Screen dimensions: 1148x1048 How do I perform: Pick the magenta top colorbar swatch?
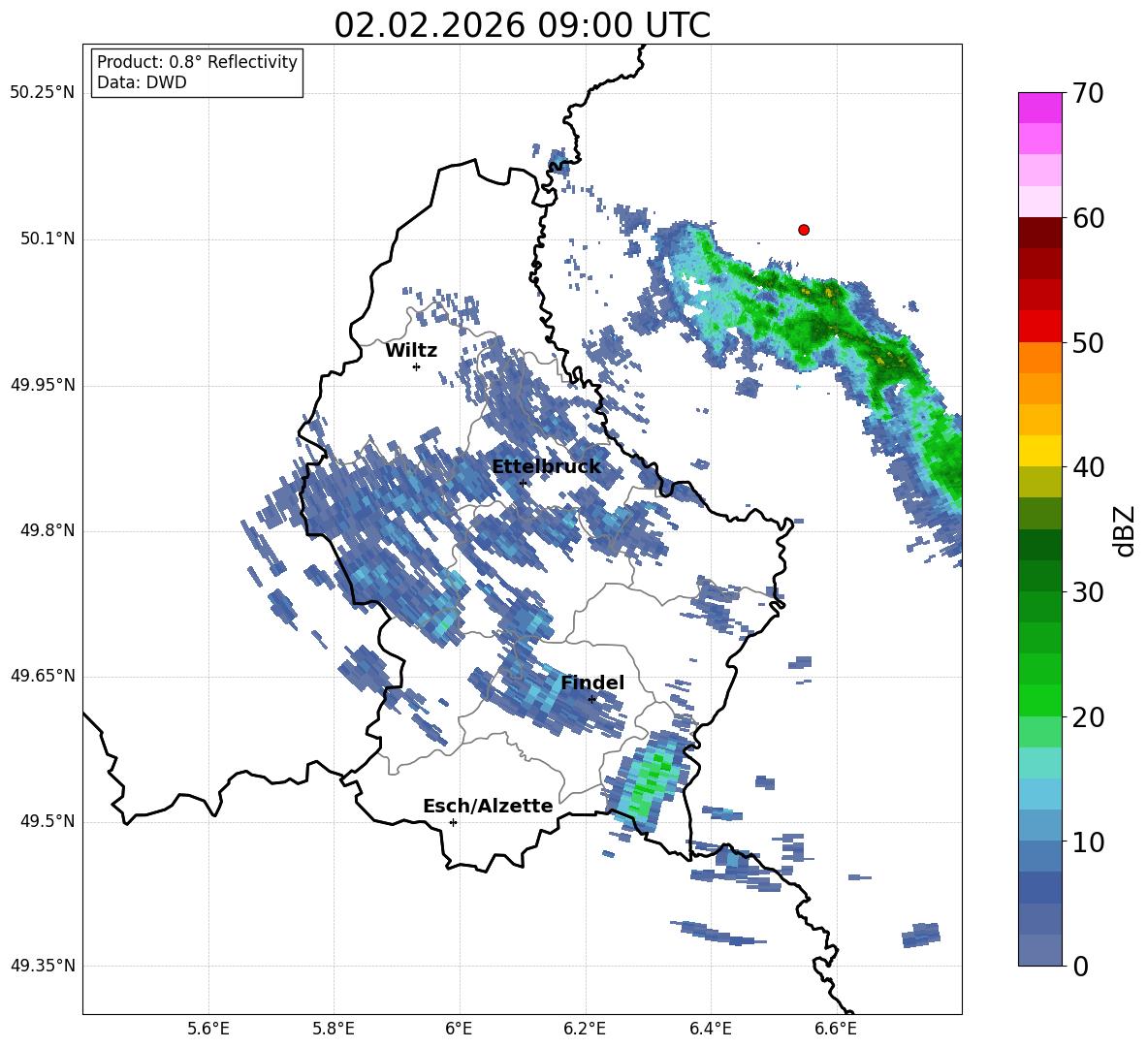tap(1039, 108)
